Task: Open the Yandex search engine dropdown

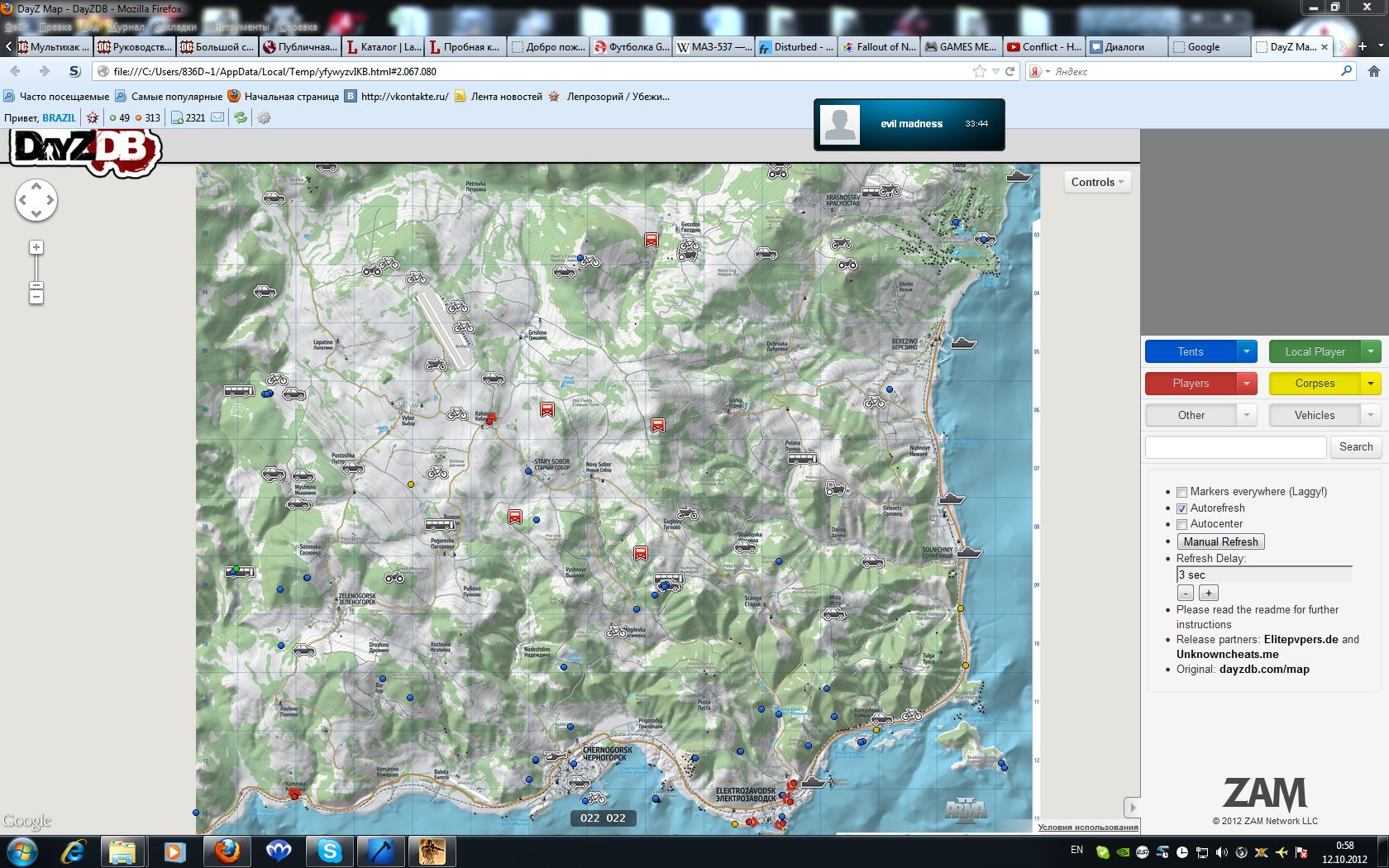Action: [x=1039, y=71]
